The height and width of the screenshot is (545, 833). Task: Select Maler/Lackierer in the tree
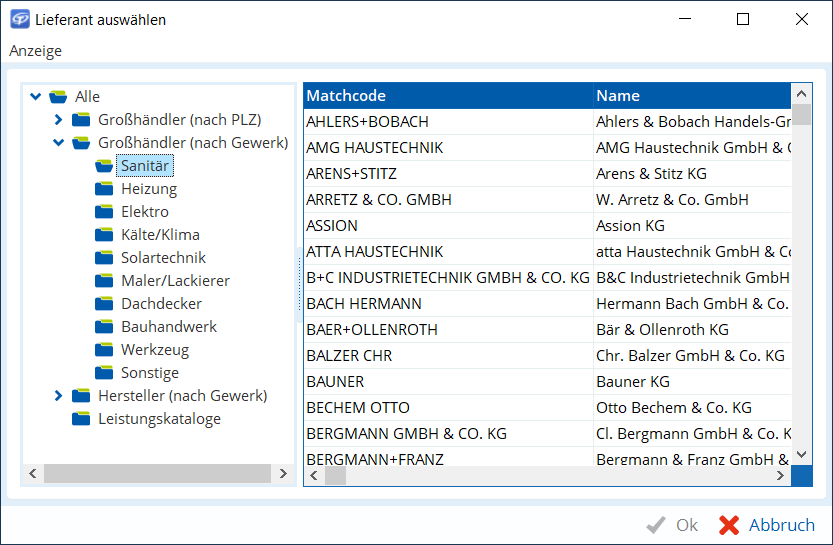pyautogui.click(x=175, y=281)
